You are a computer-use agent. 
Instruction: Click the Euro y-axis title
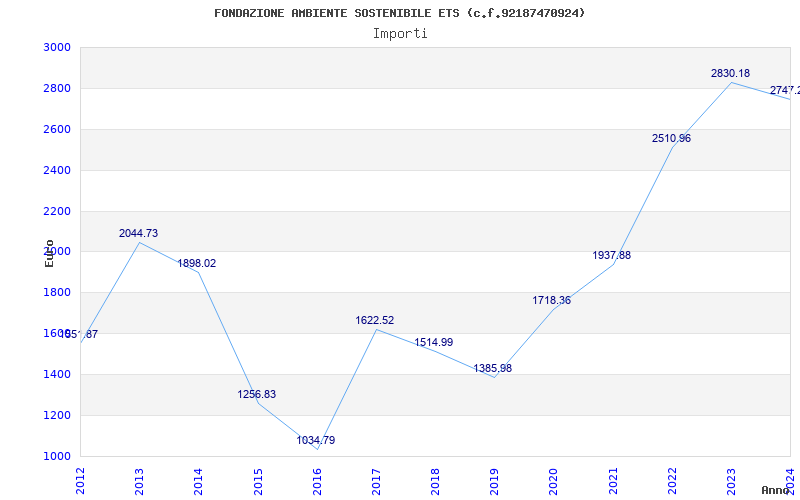(49, 253)
